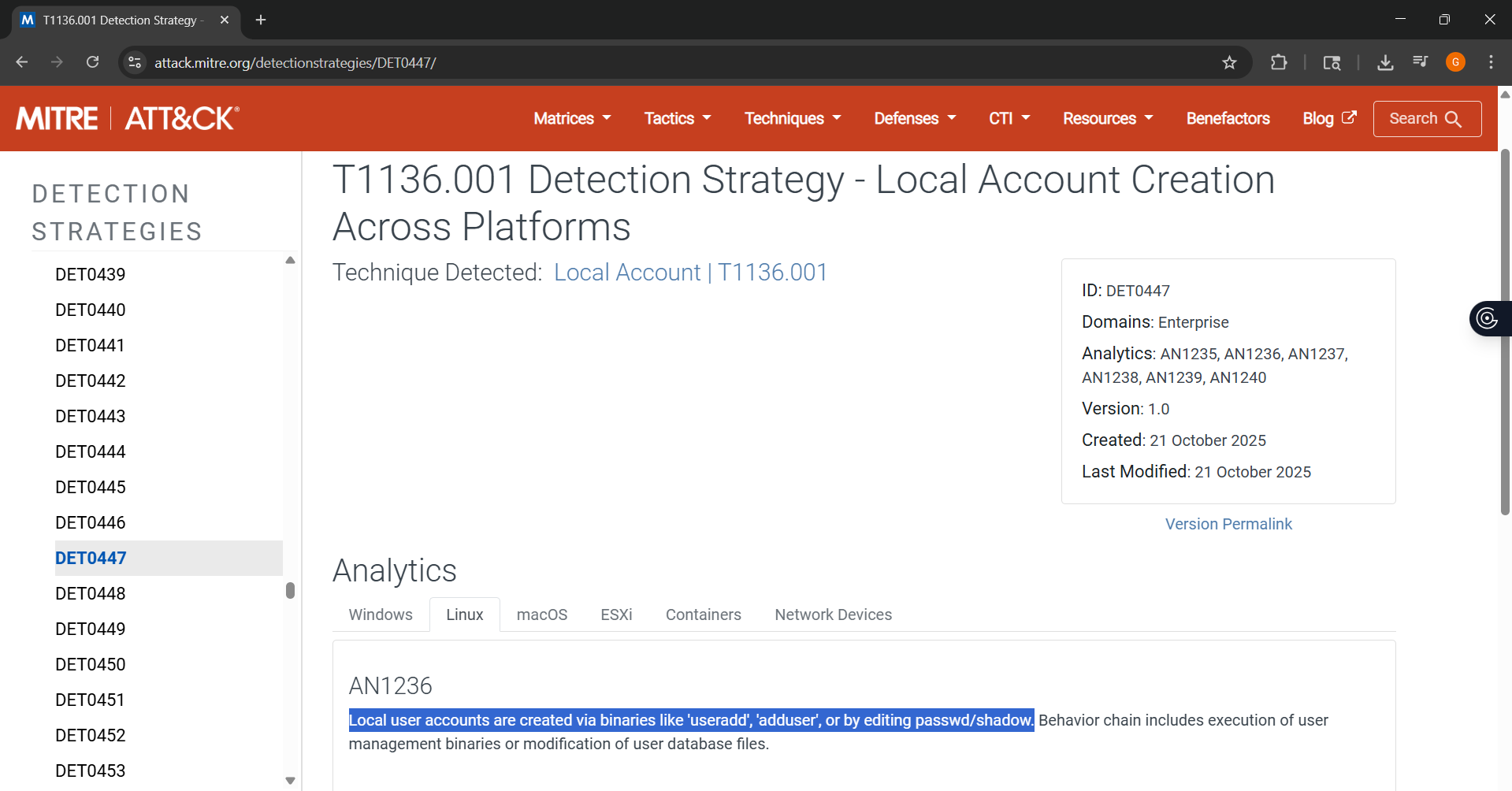Switch to the Windows analytics tab
Image resolution: width=1512 pixels, height=791 pixels.
click(x=381, y=615)
